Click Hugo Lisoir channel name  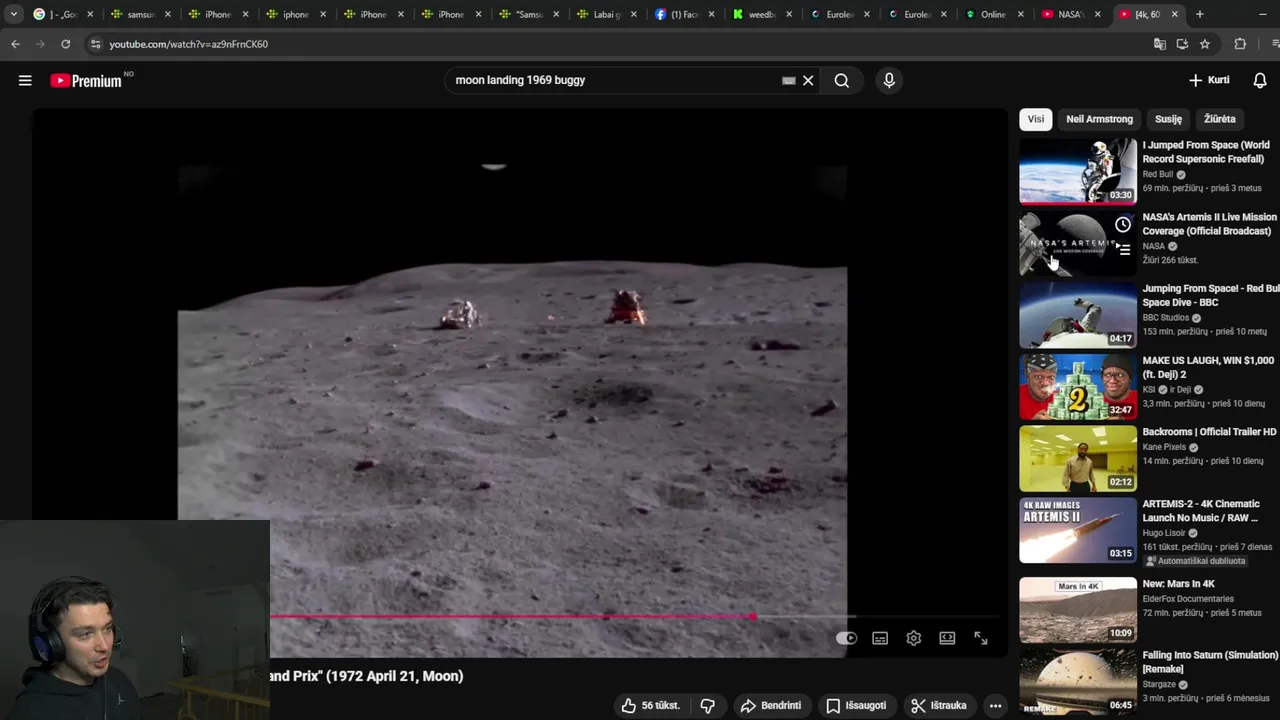[1163, 533]
